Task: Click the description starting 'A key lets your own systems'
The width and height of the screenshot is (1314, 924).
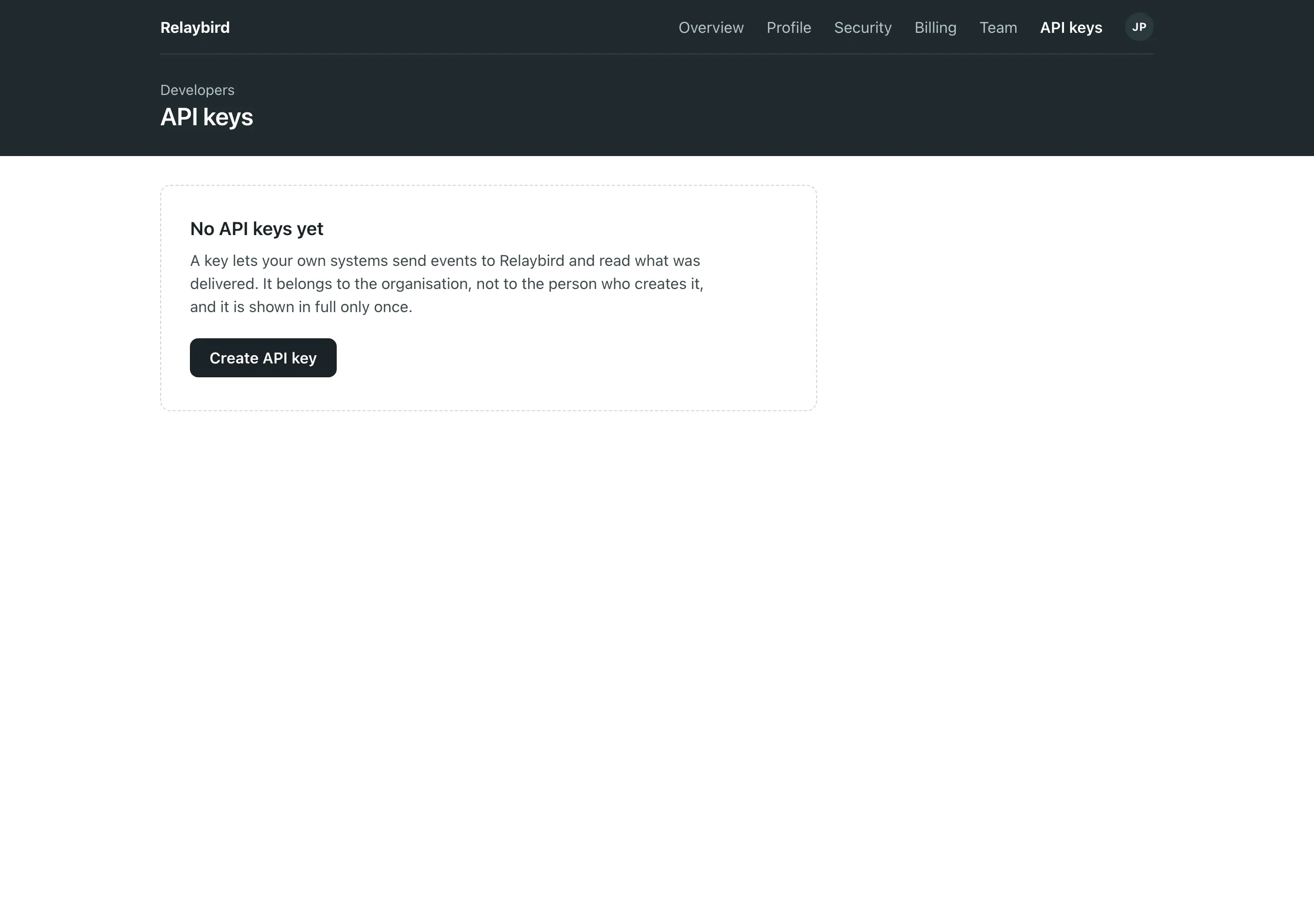Action: 447,283
